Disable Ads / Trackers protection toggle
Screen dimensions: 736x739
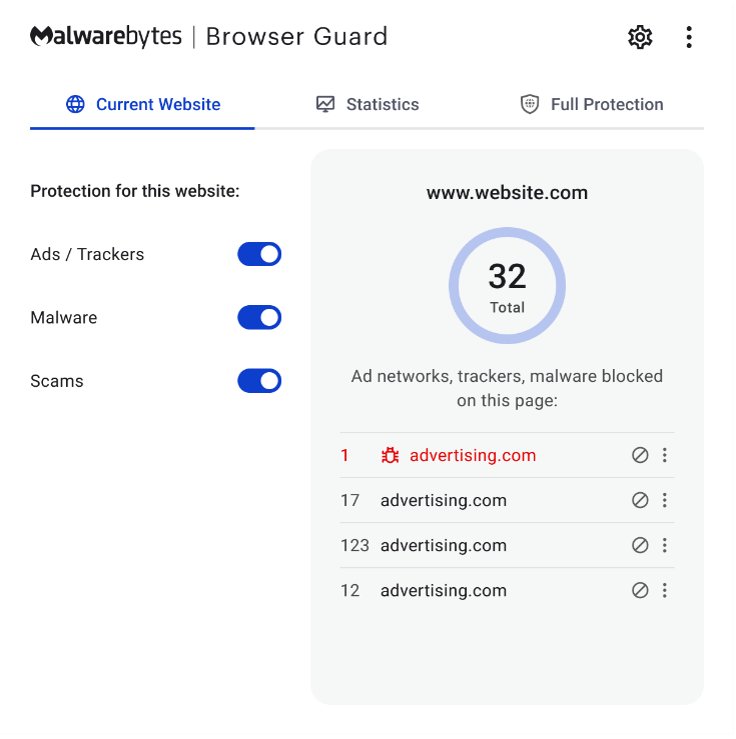pyautogui.click(x=259, y=254)
